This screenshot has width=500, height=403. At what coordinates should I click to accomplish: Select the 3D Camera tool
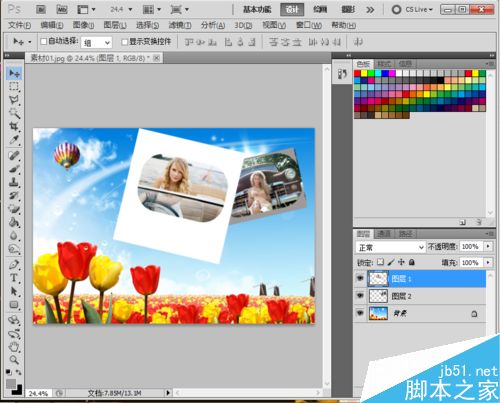(x=14, y=334)
